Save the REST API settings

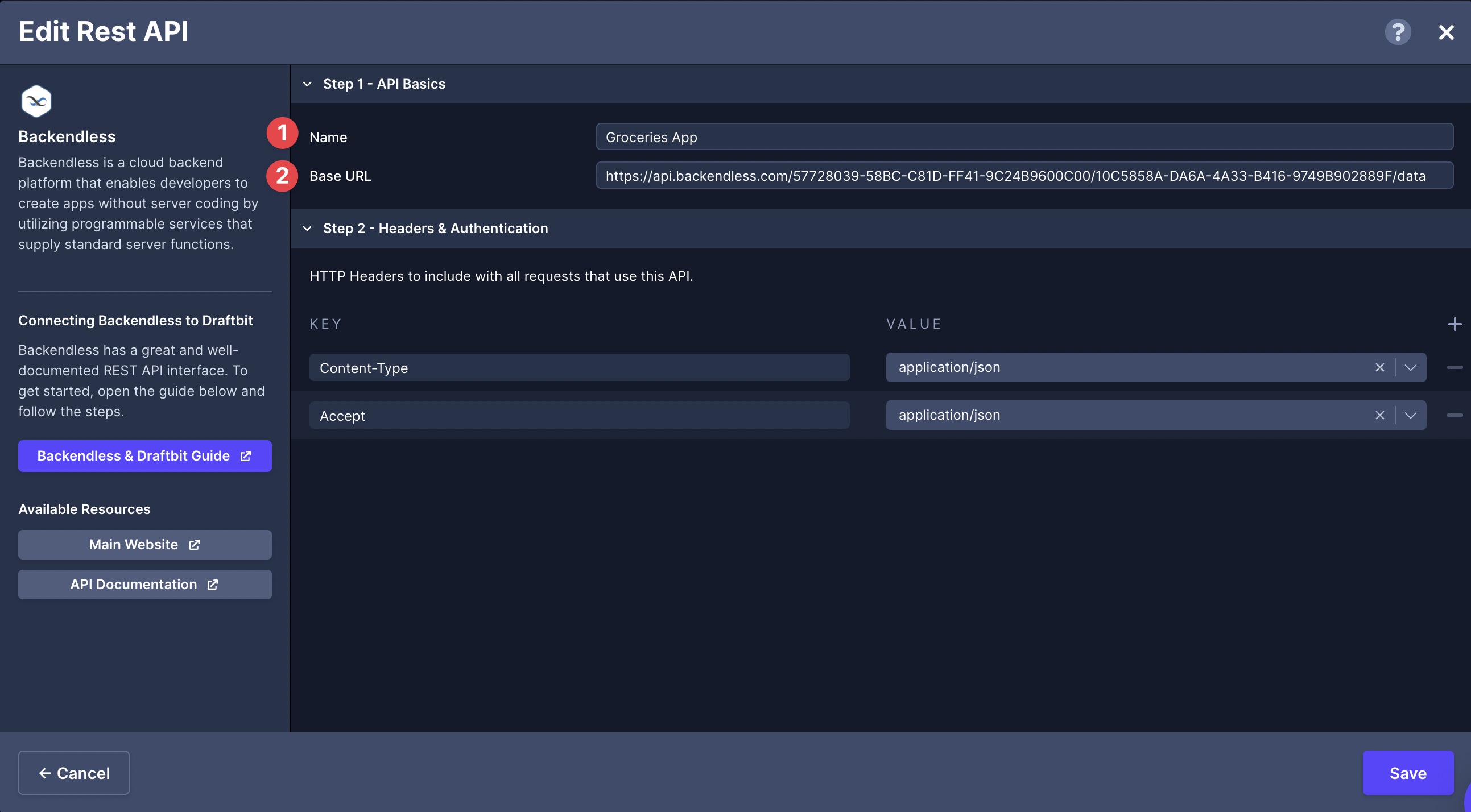[1408, 773]
